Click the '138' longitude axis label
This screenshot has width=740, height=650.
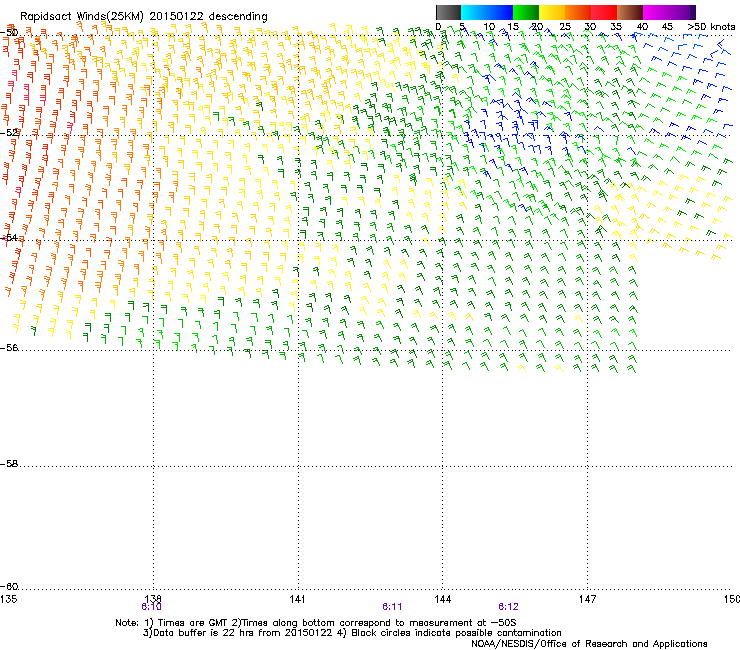(153, 599)
